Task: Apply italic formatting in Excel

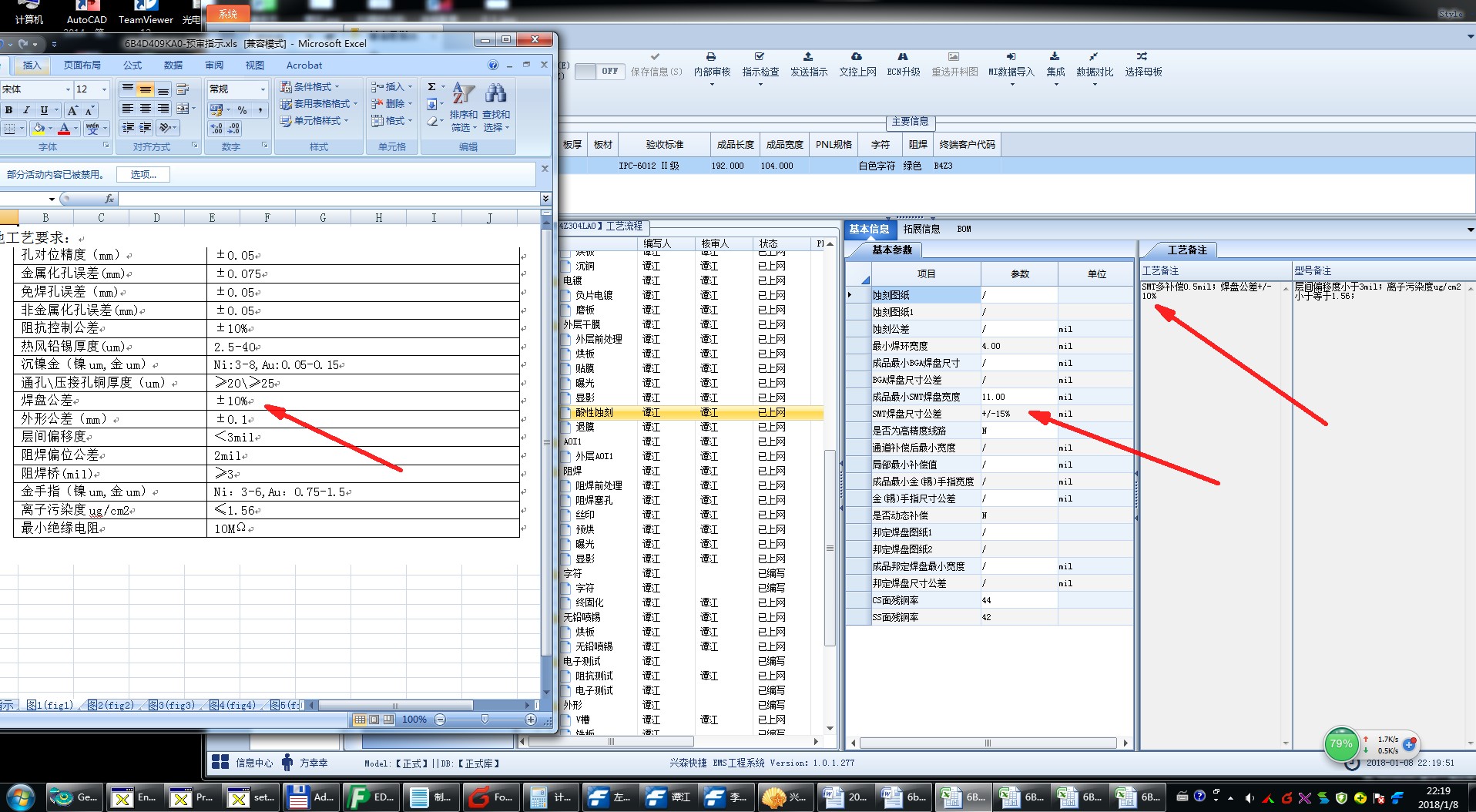Action: point(26,110)
